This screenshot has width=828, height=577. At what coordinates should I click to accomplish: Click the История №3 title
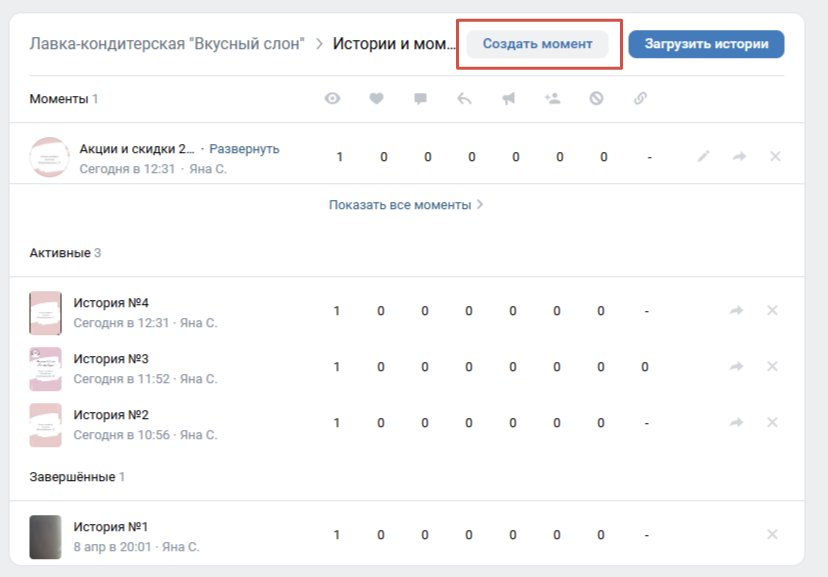(111, 359)
